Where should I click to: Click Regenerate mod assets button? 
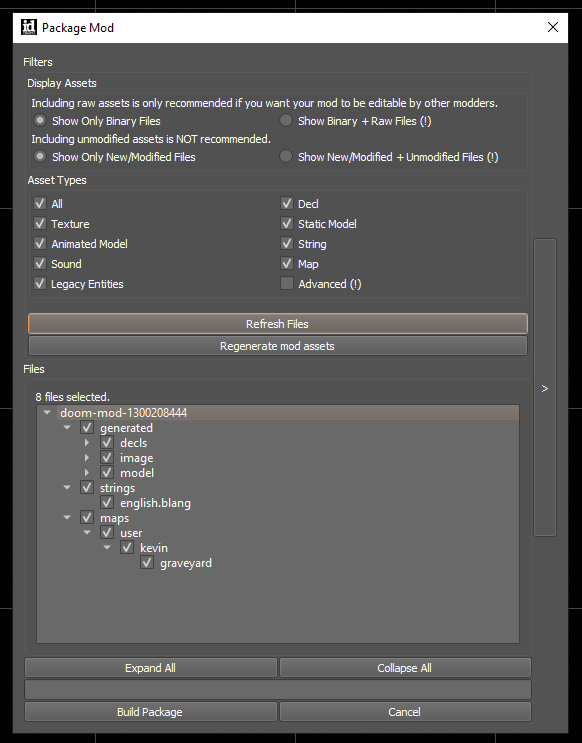pos(278,346)
